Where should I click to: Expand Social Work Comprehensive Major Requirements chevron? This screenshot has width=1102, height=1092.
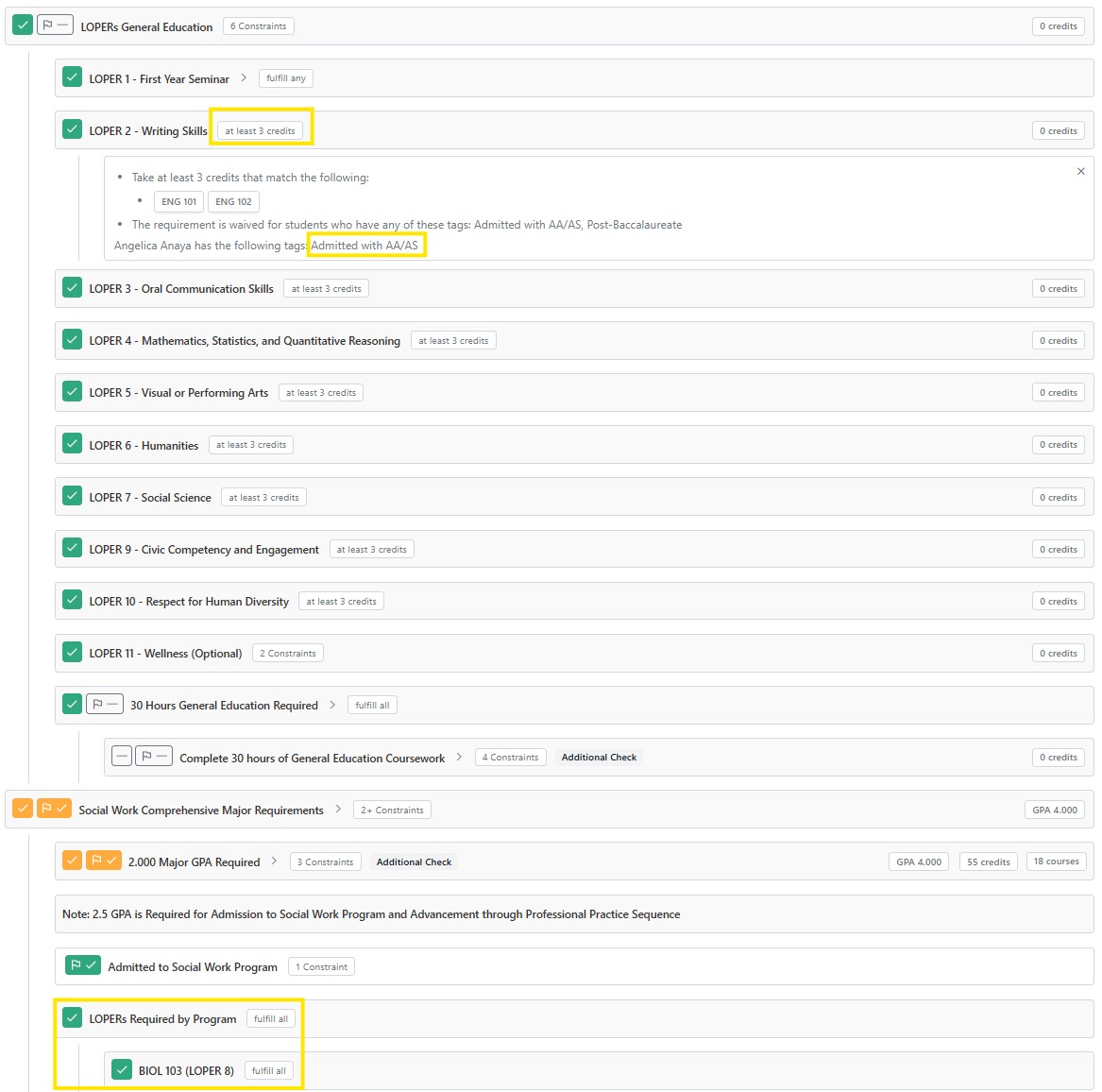pos(338,810)
